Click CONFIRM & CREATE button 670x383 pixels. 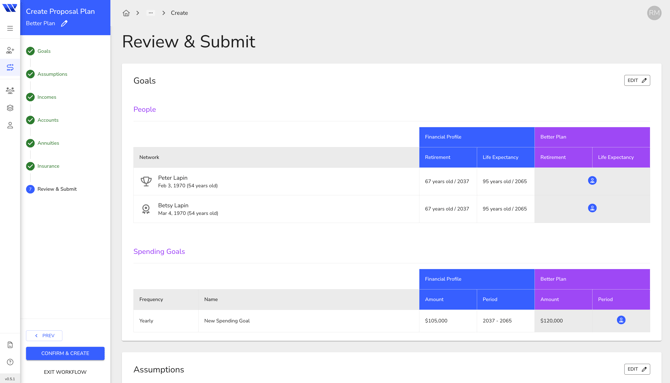coord(65,353)
